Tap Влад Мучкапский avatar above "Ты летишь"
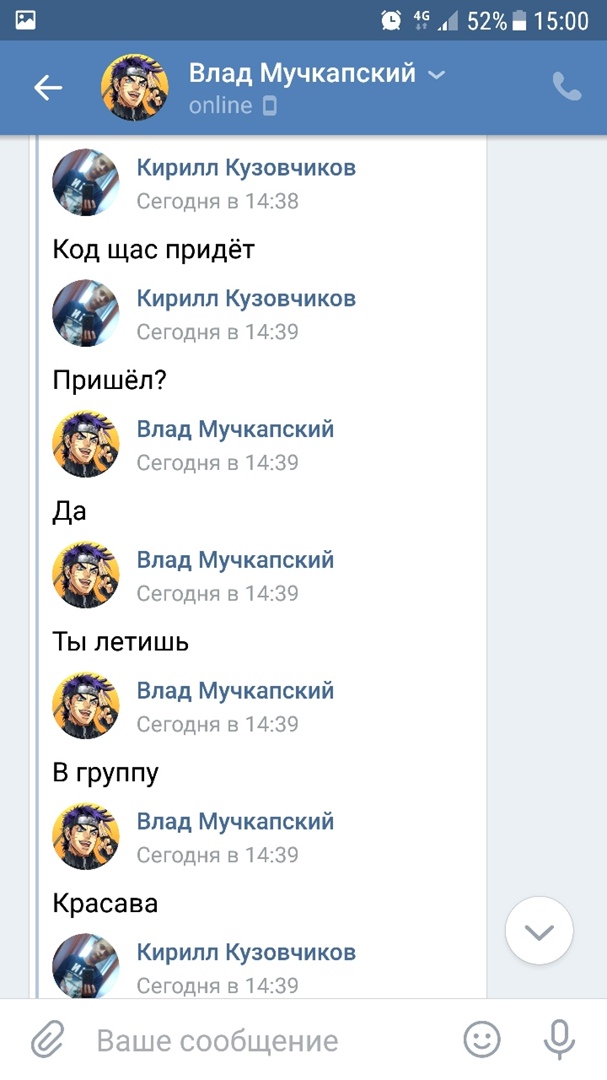 pos(86,575)
